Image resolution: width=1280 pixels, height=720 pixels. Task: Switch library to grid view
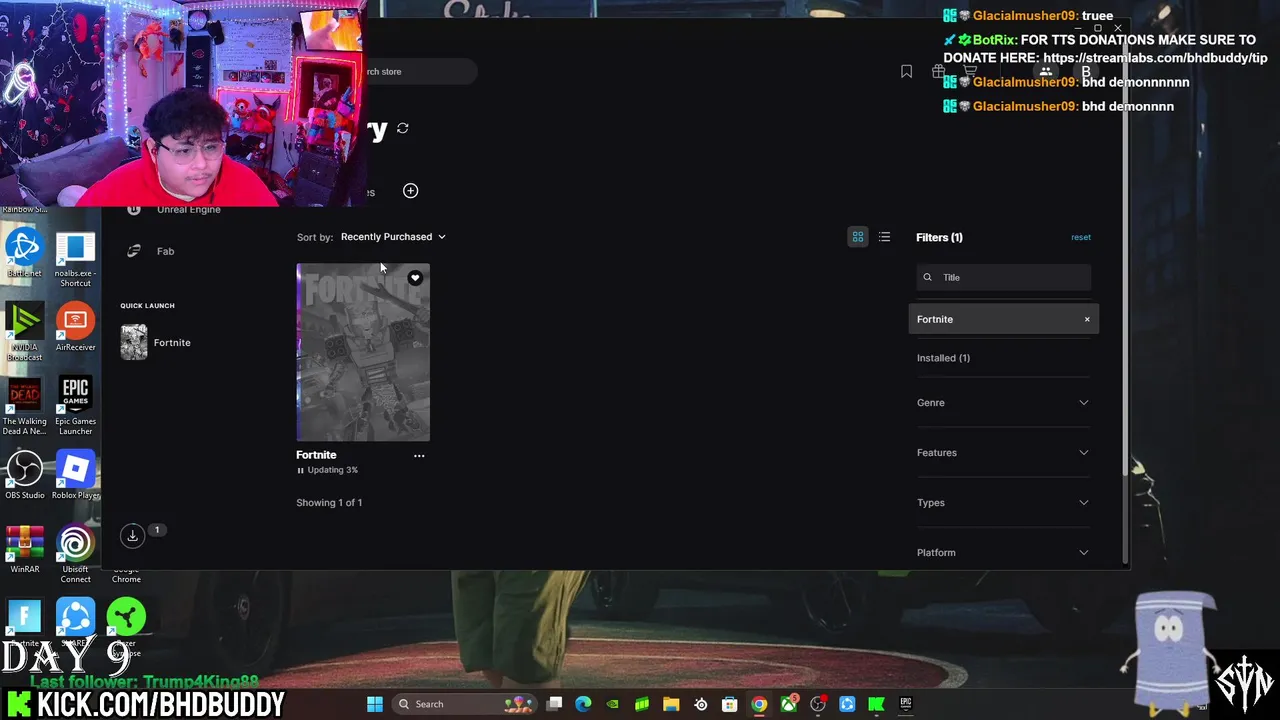857,237
